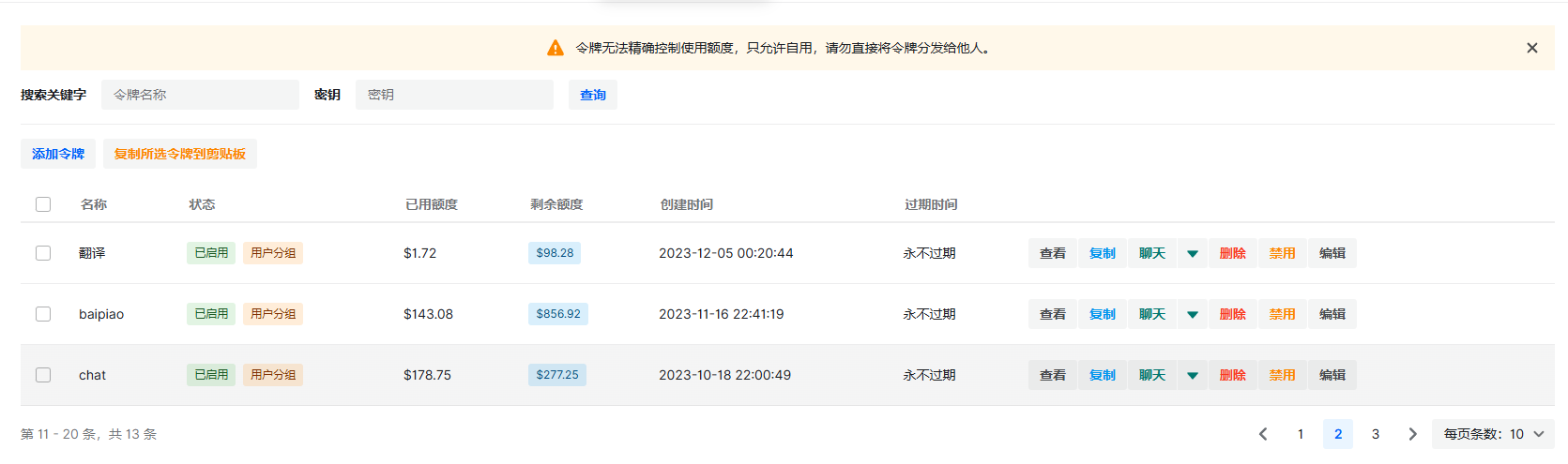Focus the 令牌名称 search input field
1568x464 pixels.
click(200, 95)
